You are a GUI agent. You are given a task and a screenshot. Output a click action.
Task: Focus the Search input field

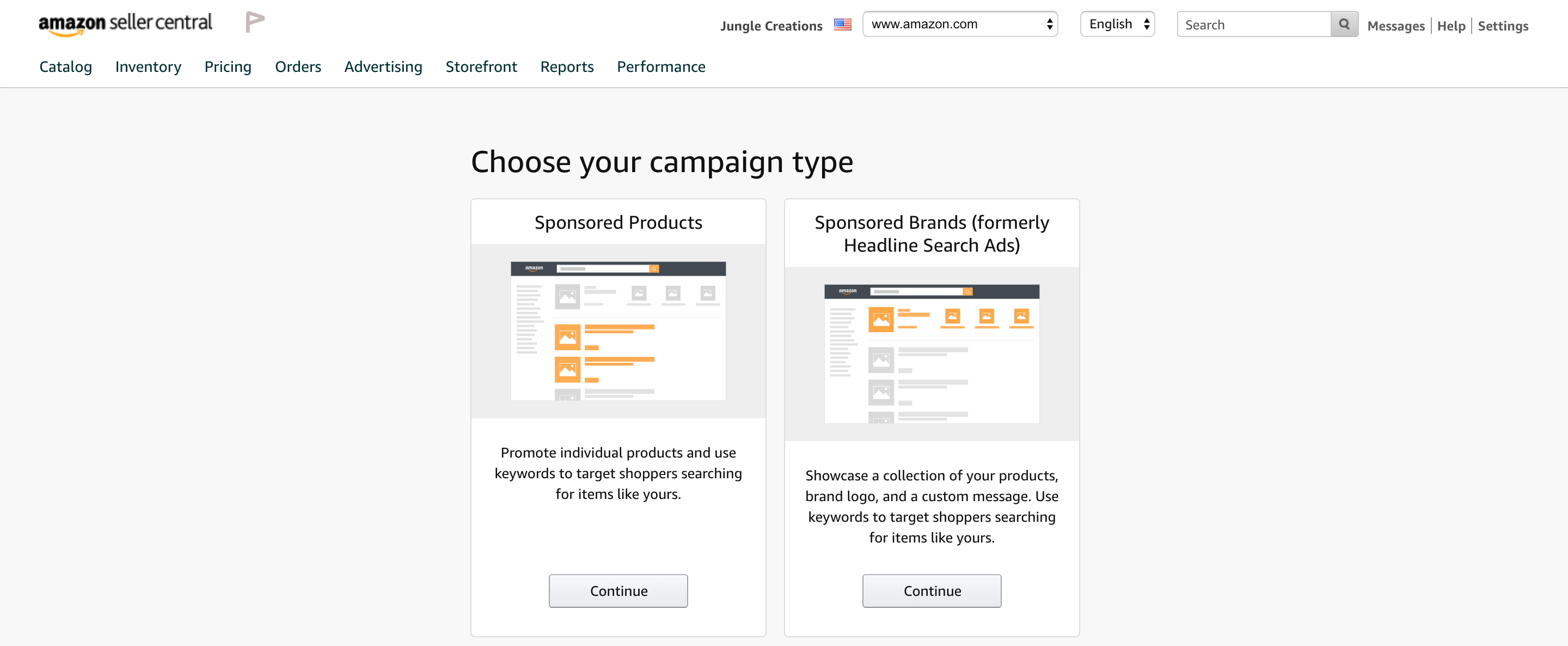1253,25
